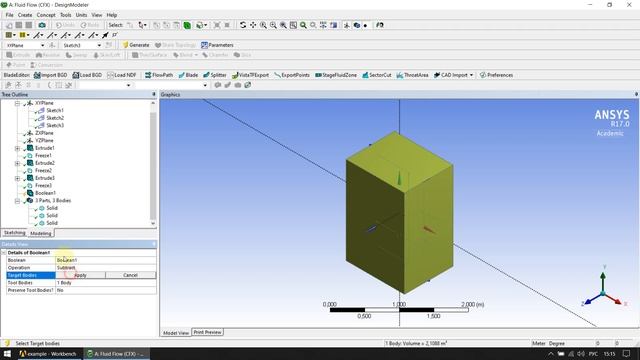Click the Import BGD tool
Screen dimensions: 640x360
point(51,75)
